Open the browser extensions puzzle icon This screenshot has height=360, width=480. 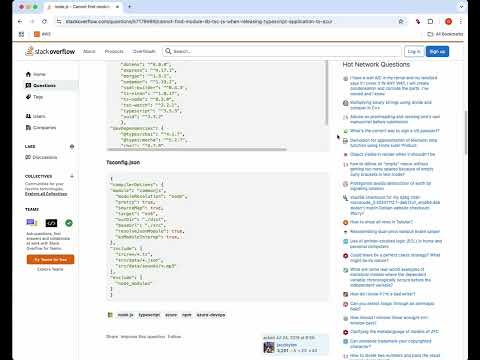(x=418, y=21)
